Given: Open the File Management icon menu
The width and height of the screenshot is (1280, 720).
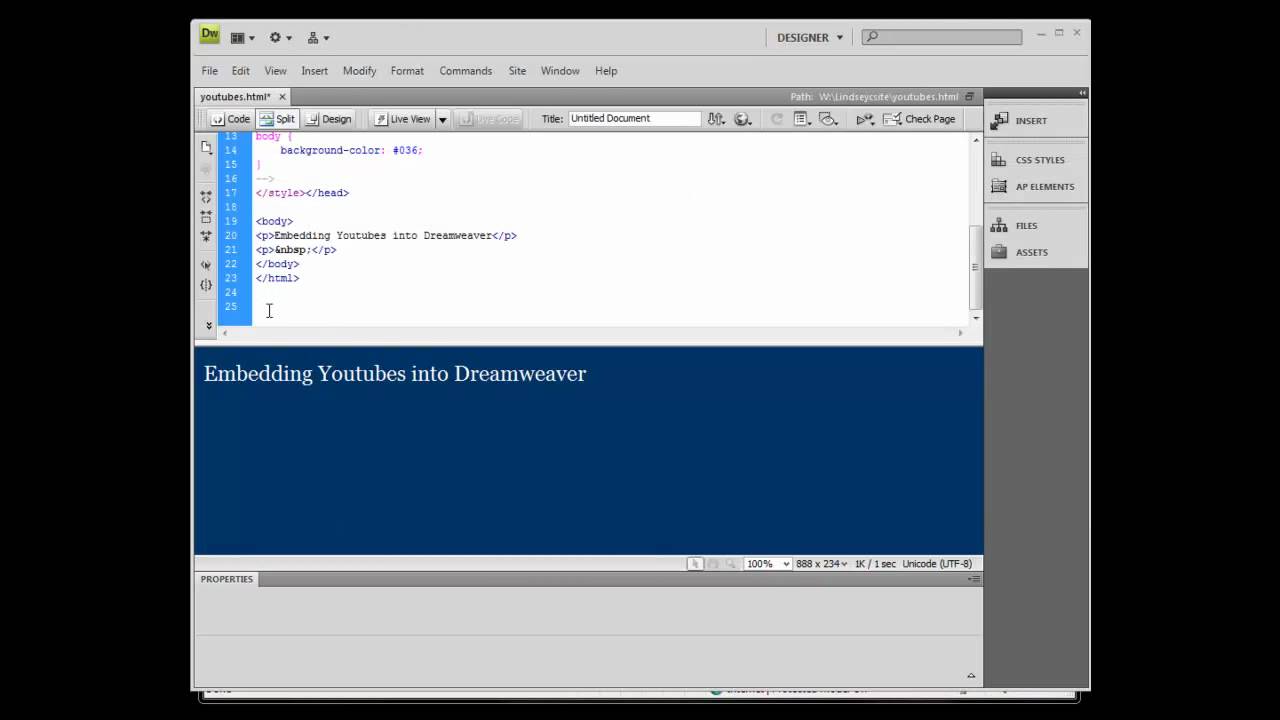Looking at the screenshot, I should 716,119.
